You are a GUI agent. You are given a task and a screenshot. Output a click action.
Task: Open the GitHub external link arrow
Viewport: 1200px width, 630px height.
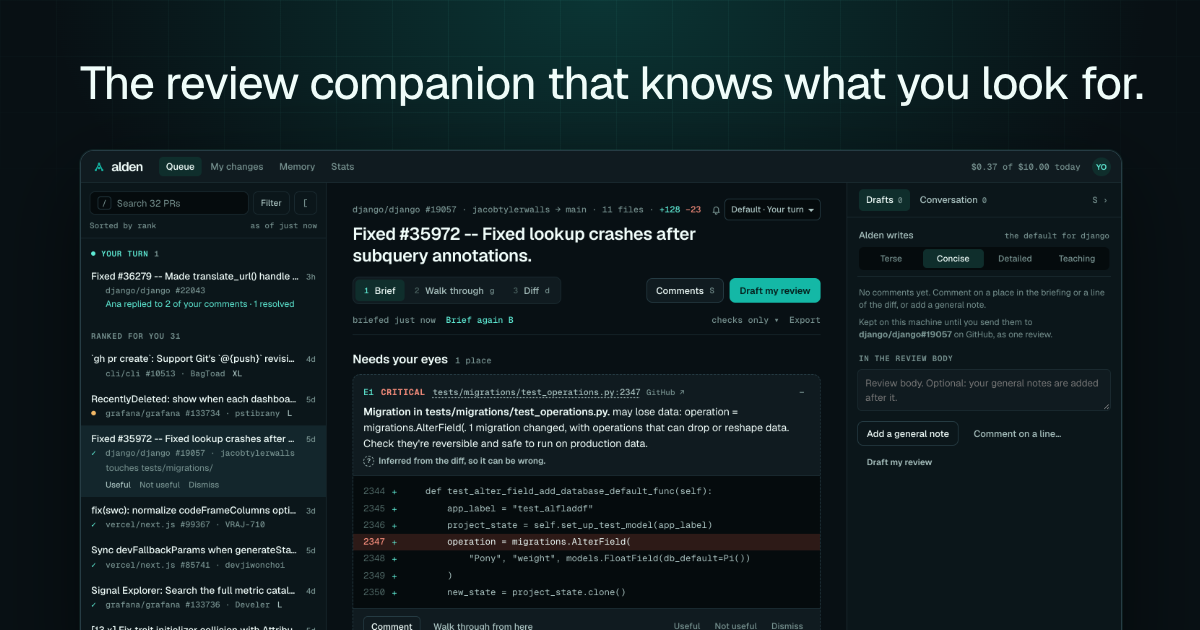[x=682, y=393]
